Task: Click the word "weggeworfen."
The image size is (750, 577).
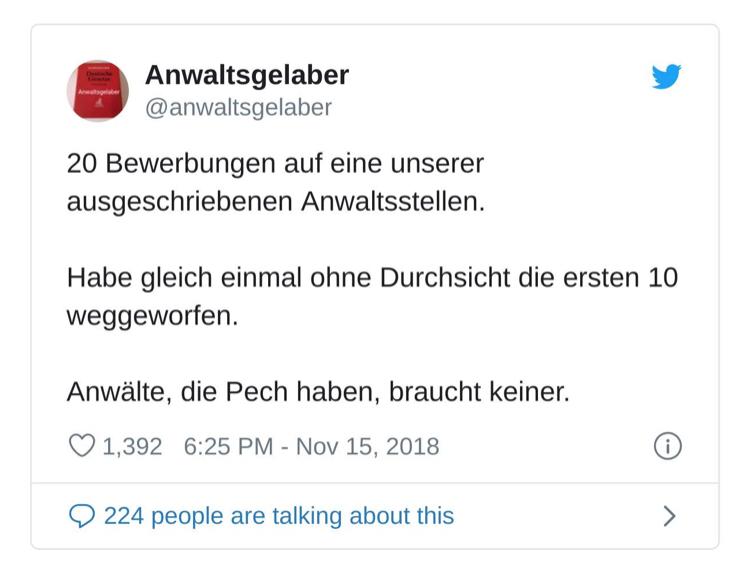Action: 152,315
